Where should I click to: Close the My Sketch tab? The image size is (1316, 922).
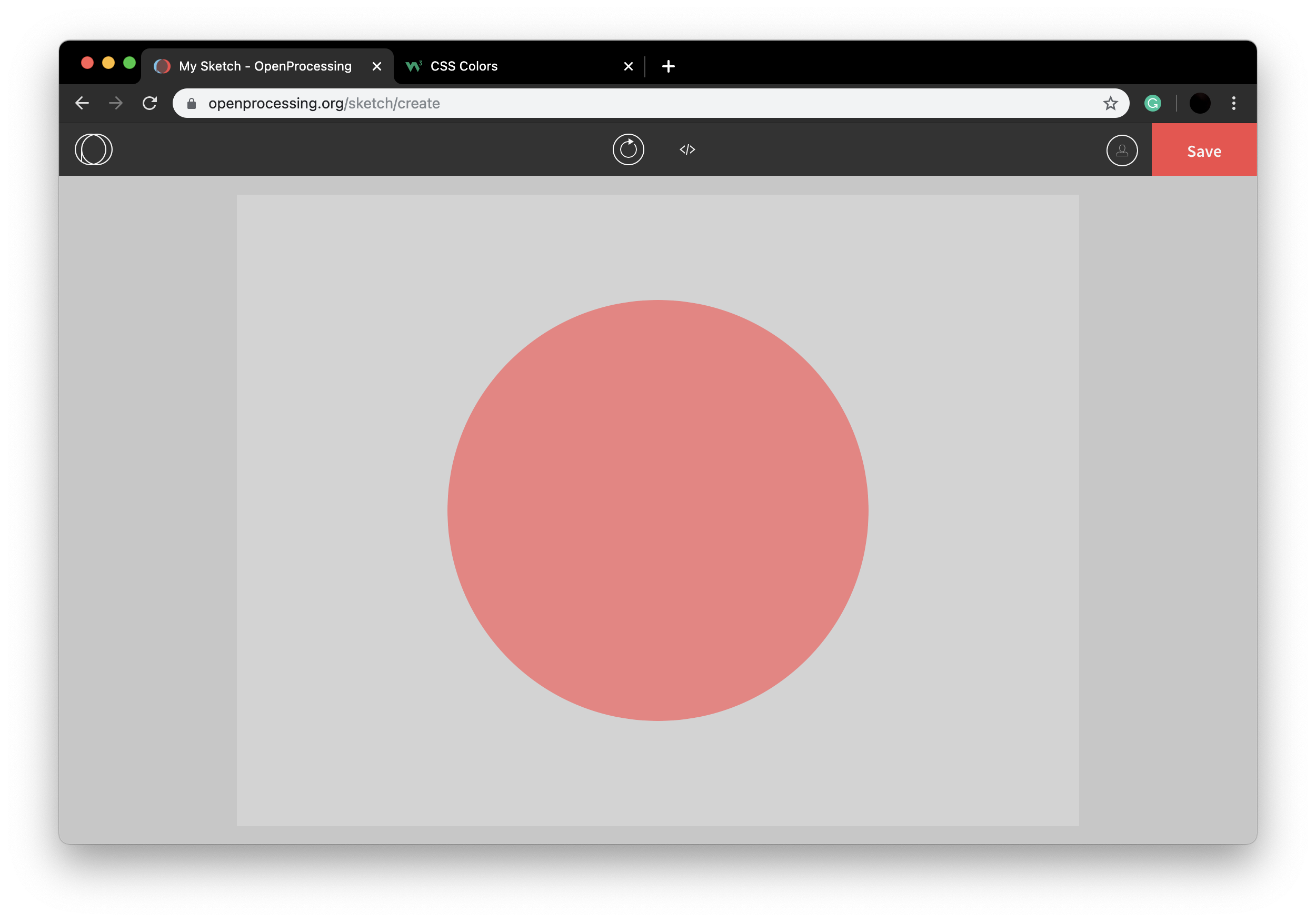pos(376,66)
